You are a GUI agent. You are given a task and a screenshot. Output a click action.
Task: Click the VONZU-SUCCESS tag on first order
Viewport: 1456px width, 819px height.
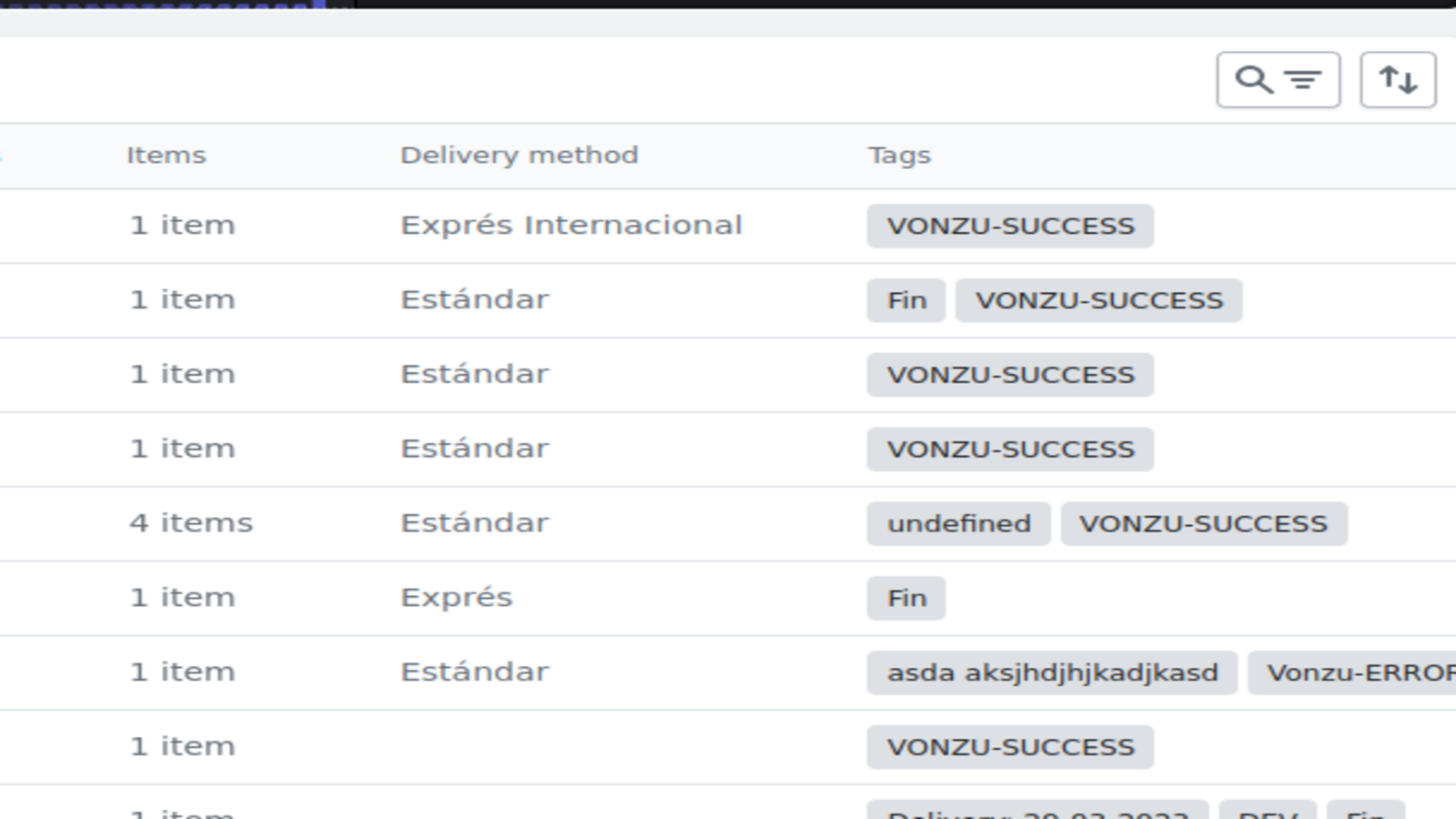coord(1010,225)
